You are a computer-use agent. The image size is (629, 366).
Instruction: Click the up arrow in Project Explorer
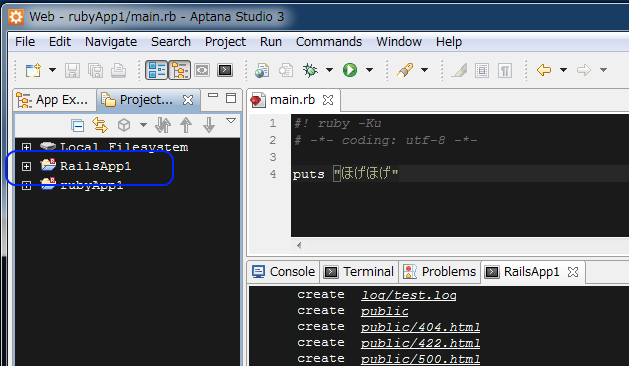pyautogui.click(x=186, y=125)
